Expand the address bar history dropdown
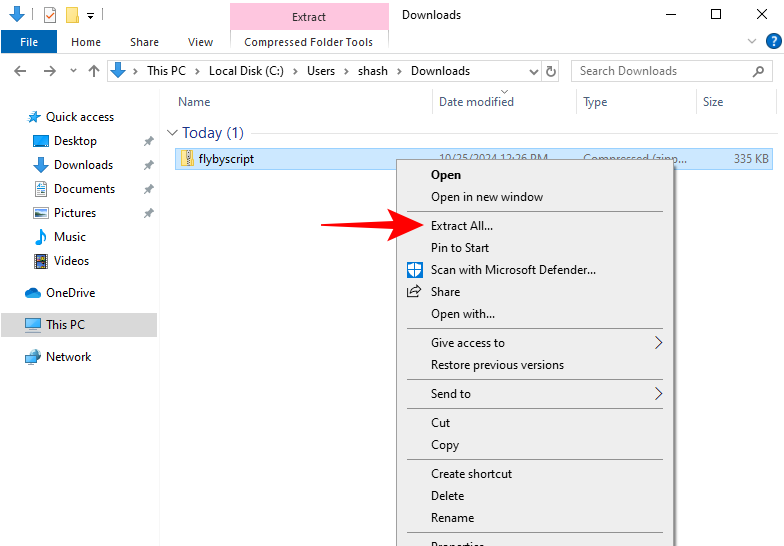Image resolution: width=784 pixels, height=546 pixels. (534, 71)
